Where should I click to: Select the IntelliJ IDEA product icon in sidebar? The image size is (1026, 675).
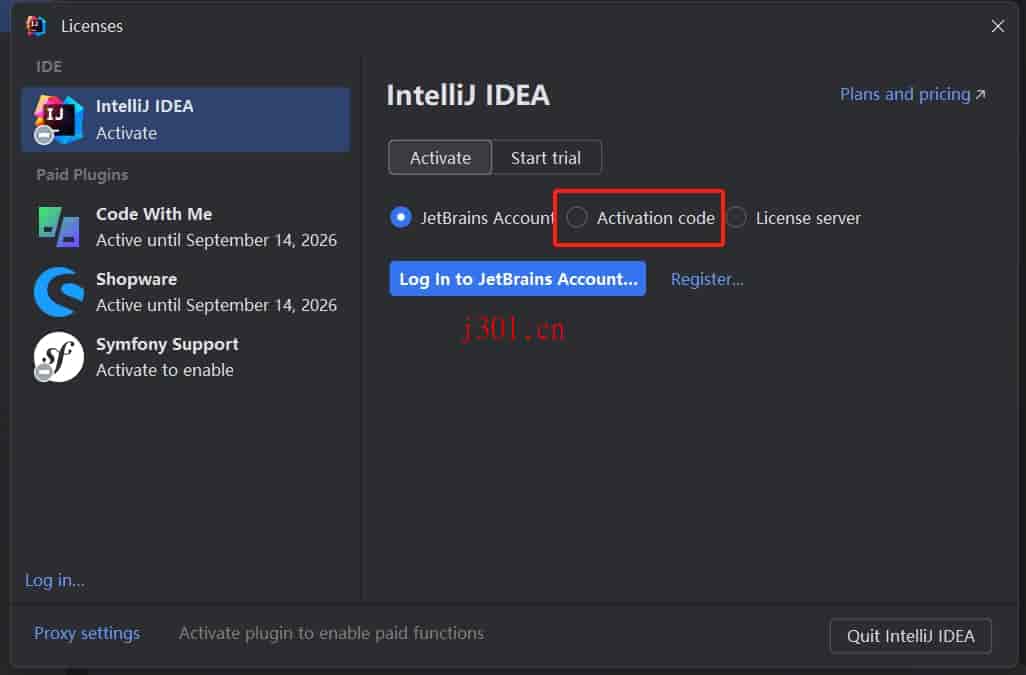point(58,119)
